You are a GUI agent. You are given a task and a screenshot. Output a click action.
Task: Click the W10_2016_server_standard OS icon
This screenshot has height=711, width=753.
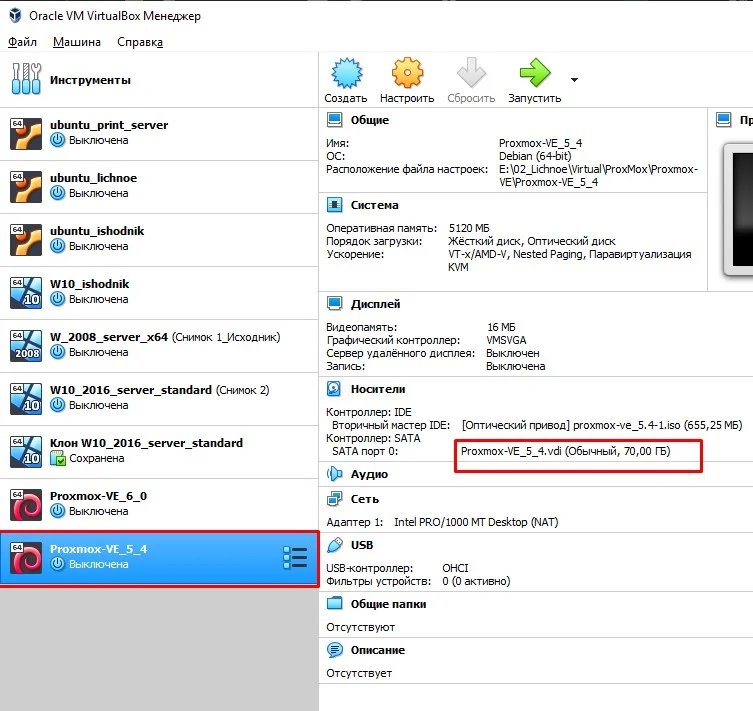click(26, 399)
